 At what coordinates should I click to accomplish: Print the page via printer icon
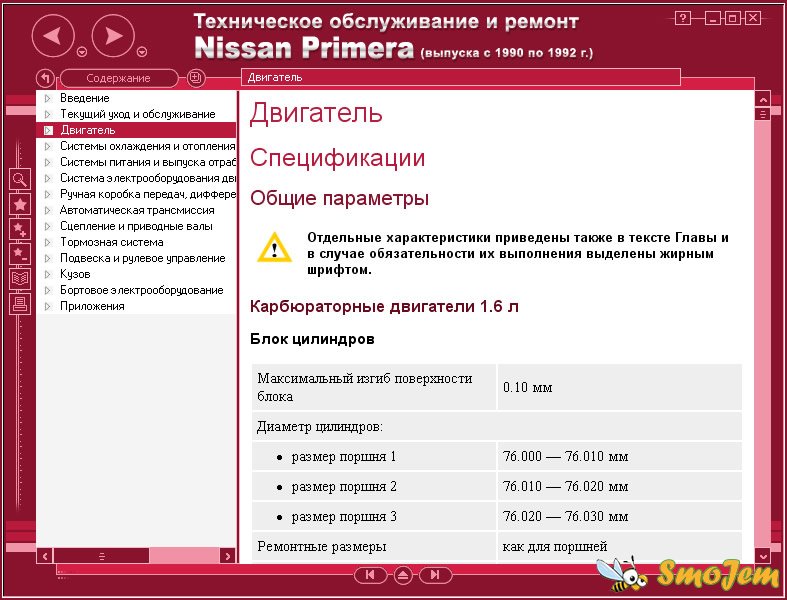pos(20,303)
